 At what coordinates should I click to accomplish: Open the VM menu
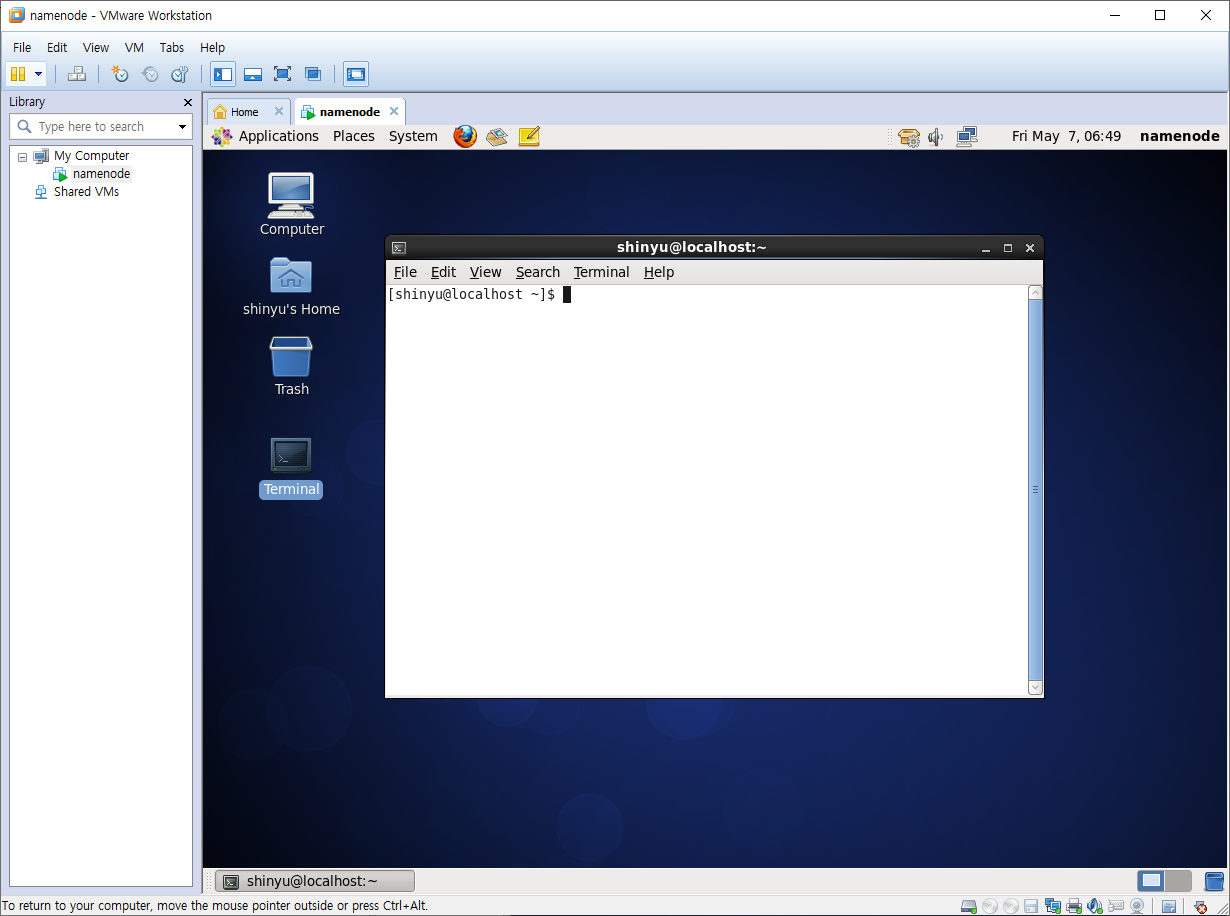pyautogui.click(x=134, y=47)
